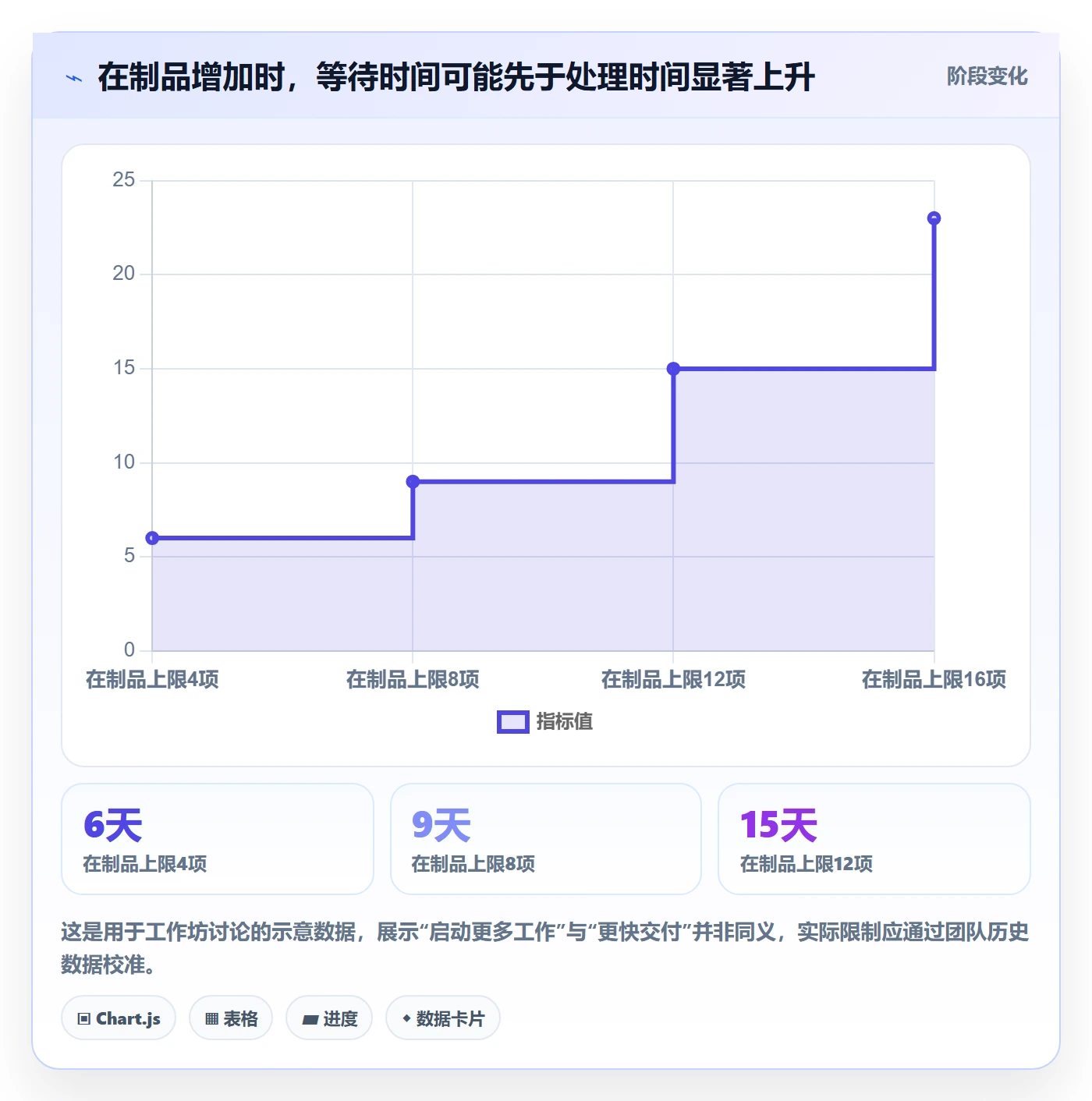Screen dimensions: 1092x1101
Task: Click the footnote text about 示意数据
Action: (545, 948)
